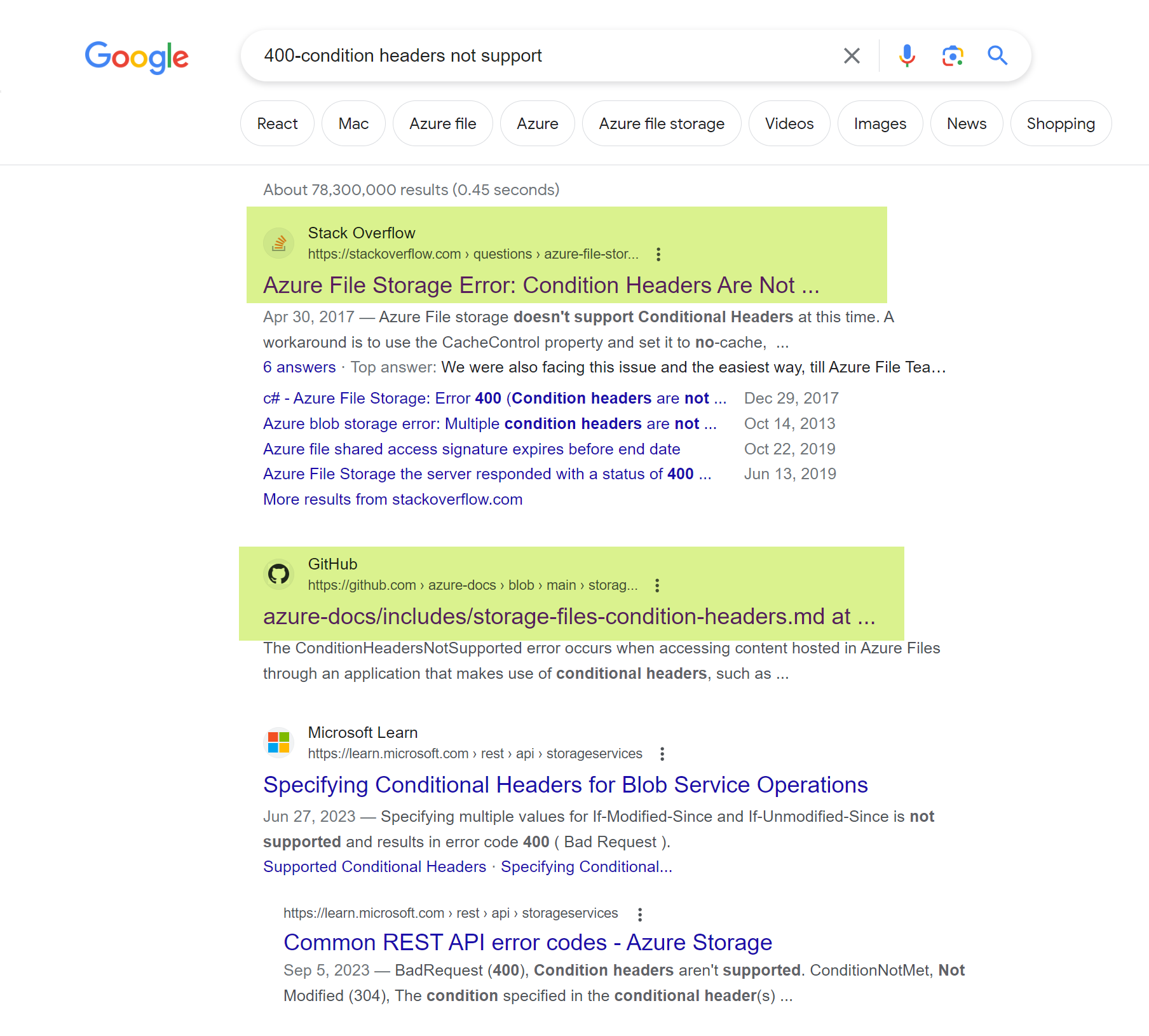Click the results count text
Screen dimensions: 1149x1036
[x=411, y=190]
